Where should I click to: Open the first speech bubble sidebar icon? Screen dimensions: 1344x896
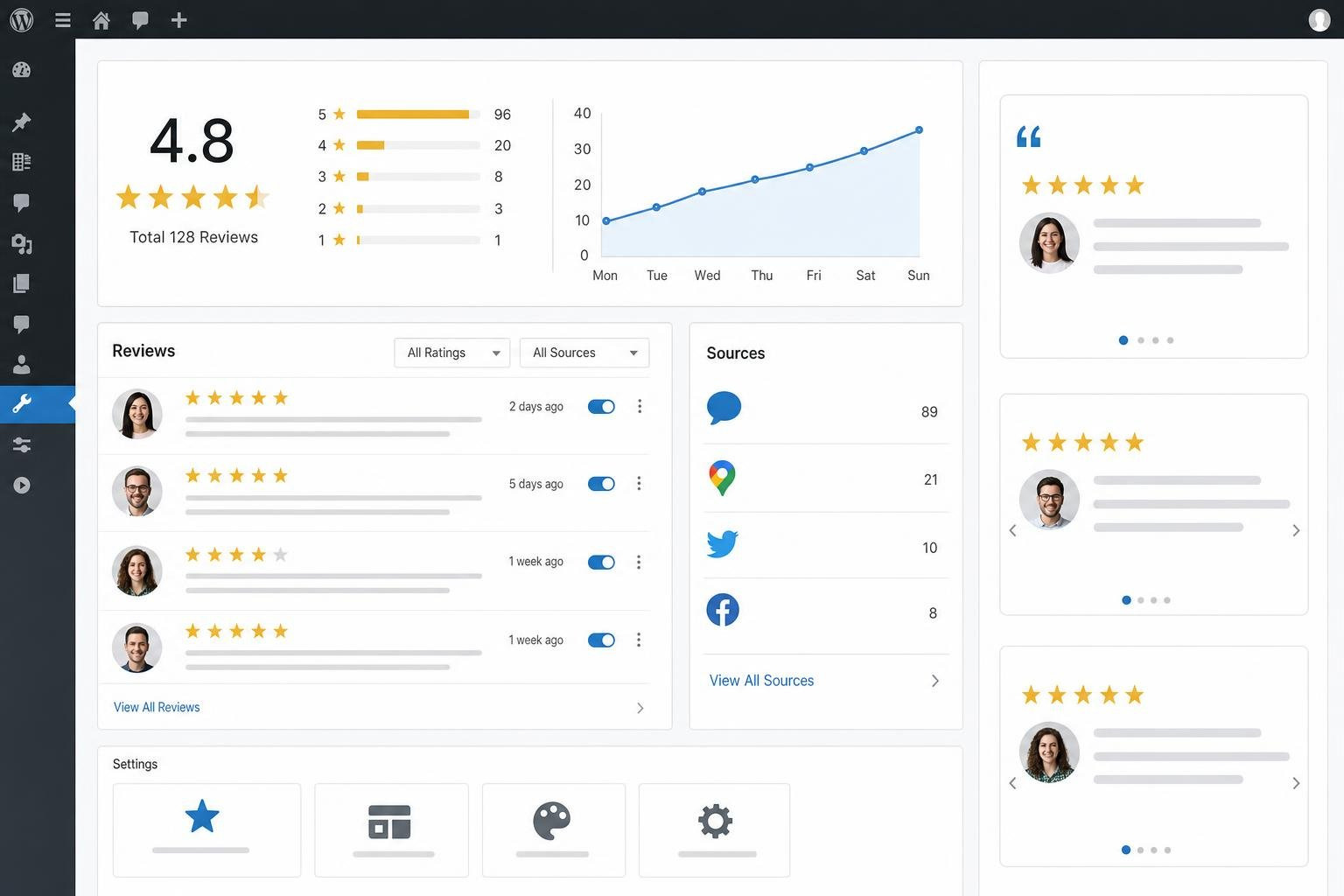click(x=22, y=203)
